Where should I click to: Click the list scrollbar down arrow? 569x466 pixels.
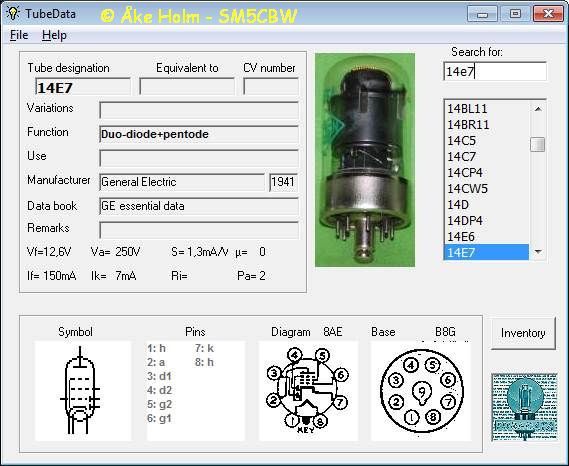pyautogui.click(x=538, y=252)
